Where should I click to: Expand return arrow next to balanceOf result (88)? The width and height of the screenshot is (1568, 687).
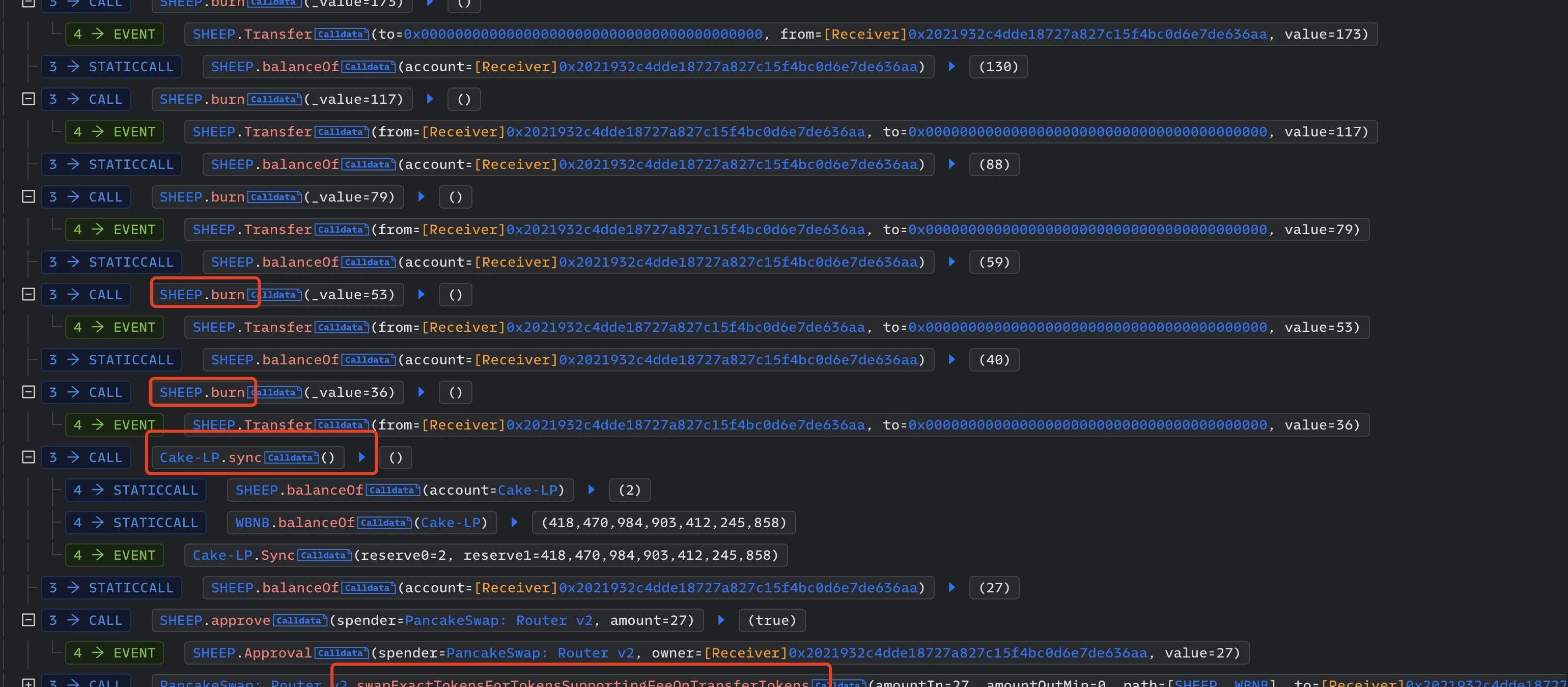951,164
